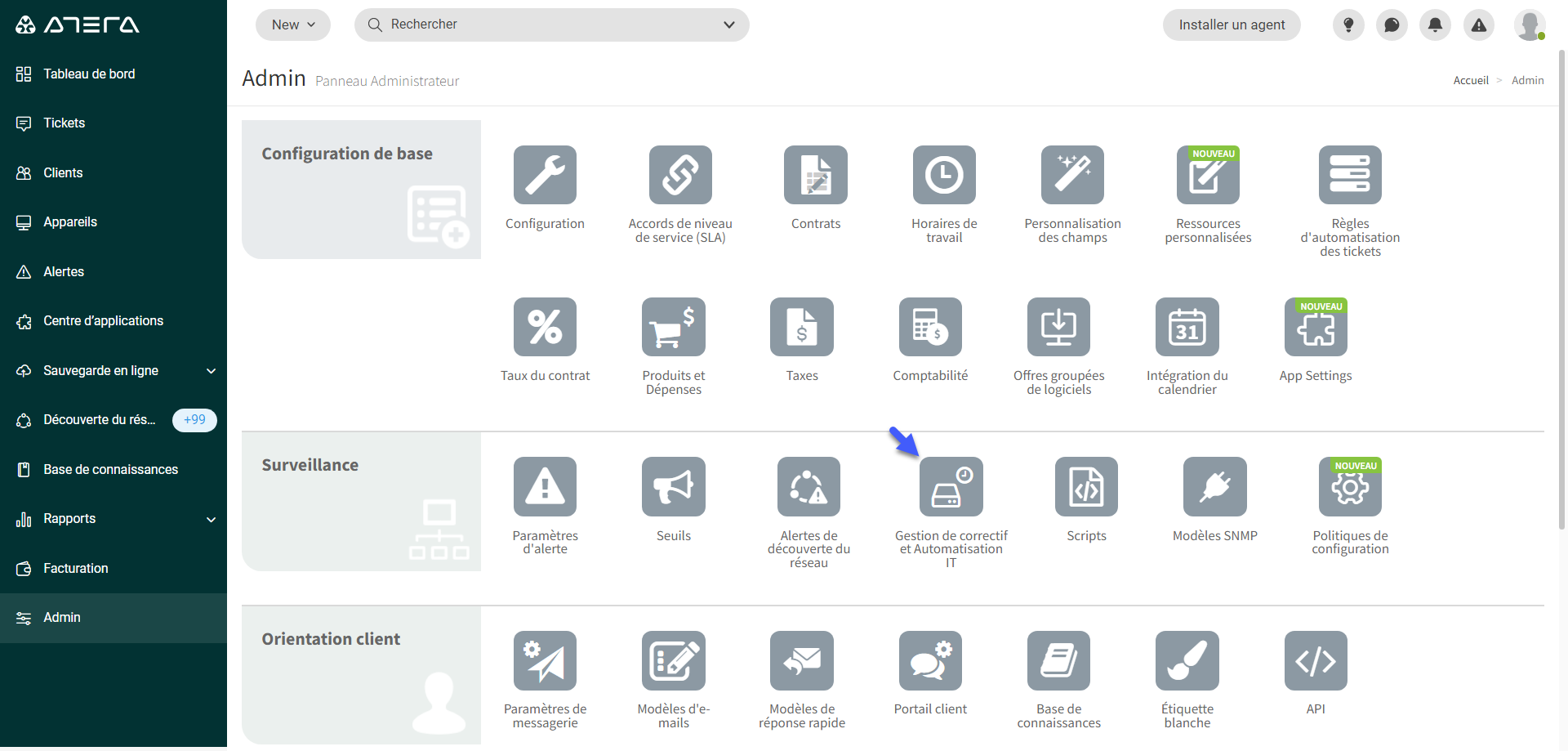Click the Installer un agent button

tap(1232, 25)
